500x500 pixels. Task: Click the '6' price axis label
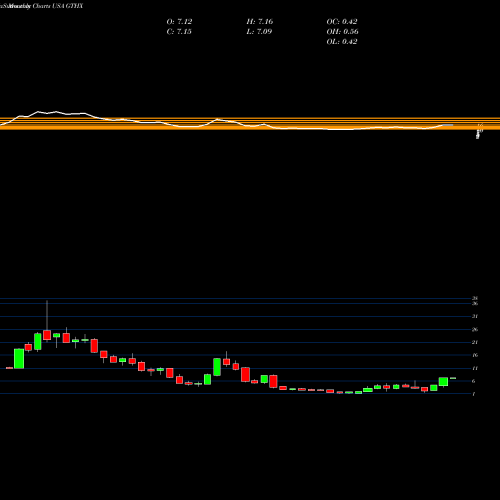(474, 381)
